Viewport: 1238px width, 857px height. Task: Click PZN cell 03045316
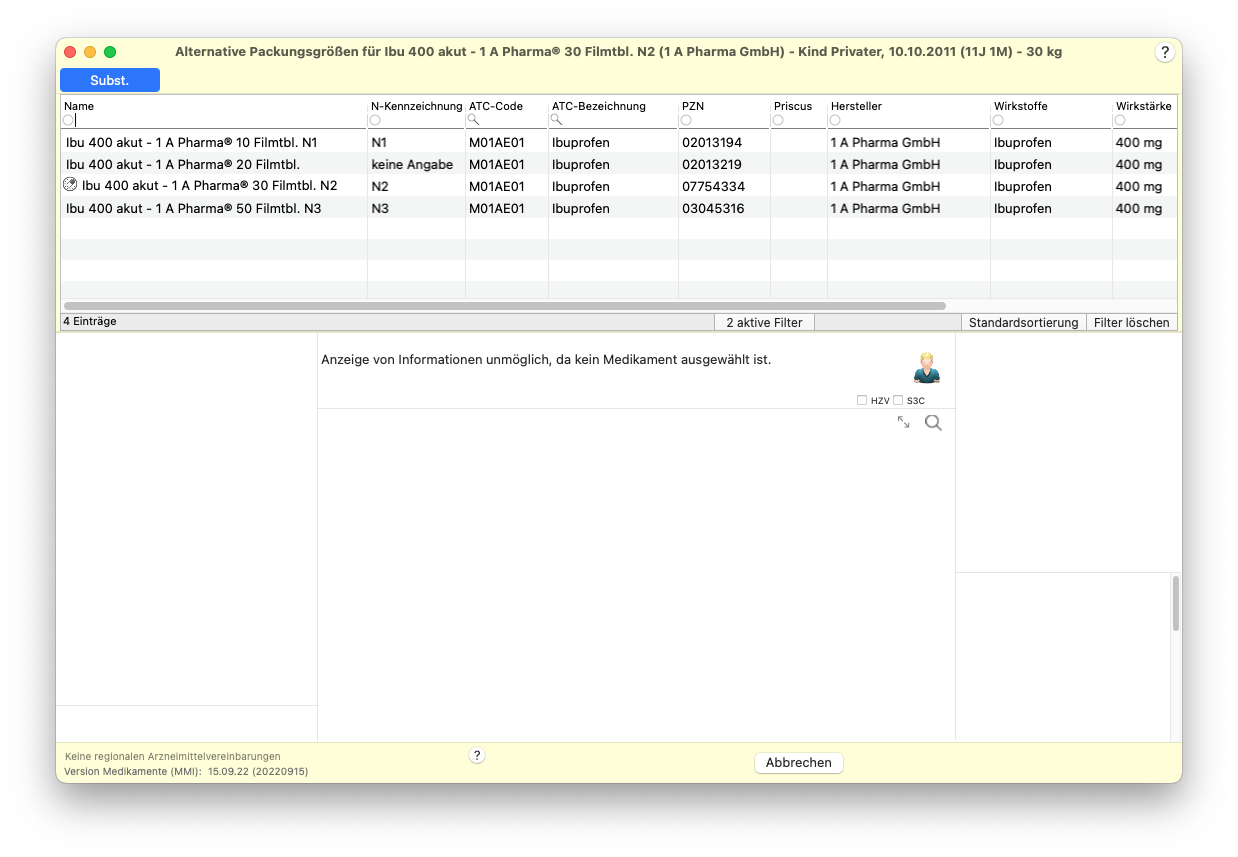pos(712,209)
